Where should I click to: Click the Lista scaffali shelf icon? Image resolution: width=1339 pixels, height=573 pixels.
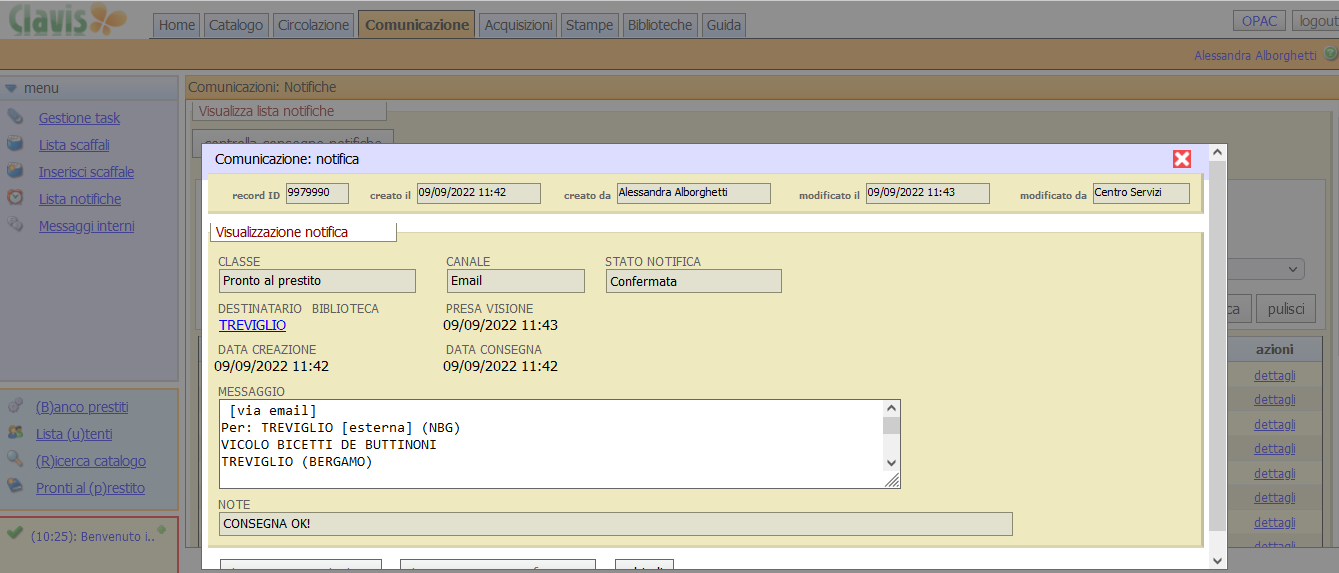coord(15,144)
